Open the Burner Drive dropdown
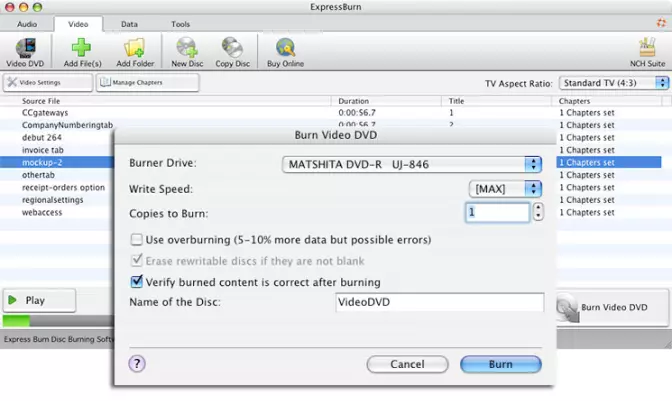Viewport: 672px width, 401px height. (412, 165)
